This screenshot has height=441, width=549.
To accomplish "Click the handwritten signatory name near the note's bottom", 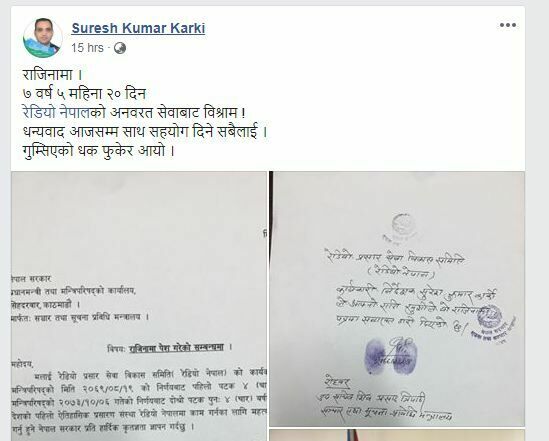I will [x=371, y=398].
